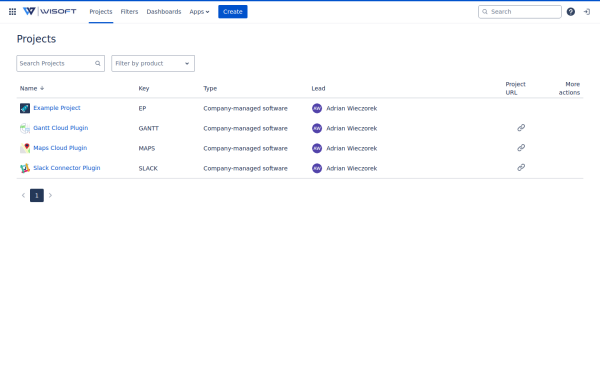Screen dimensions: 600x375
Task: Go to next page arrow
Action: [50, 196]
